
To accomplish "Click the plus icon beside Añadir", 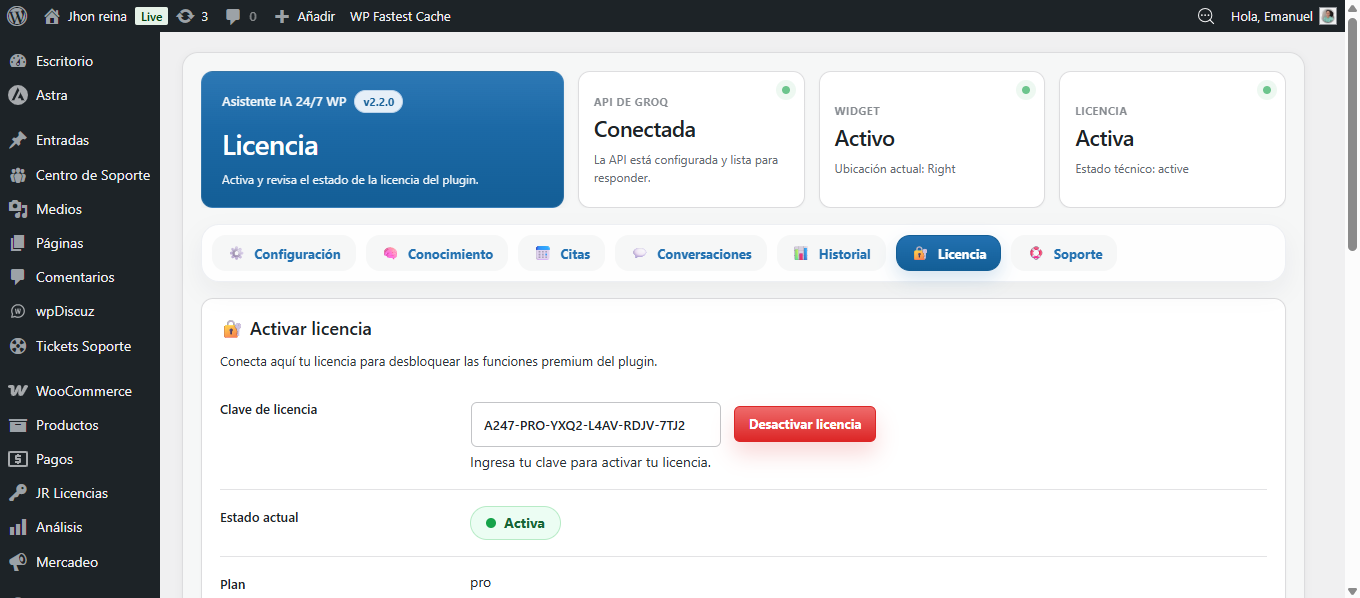I will (282, 16).
